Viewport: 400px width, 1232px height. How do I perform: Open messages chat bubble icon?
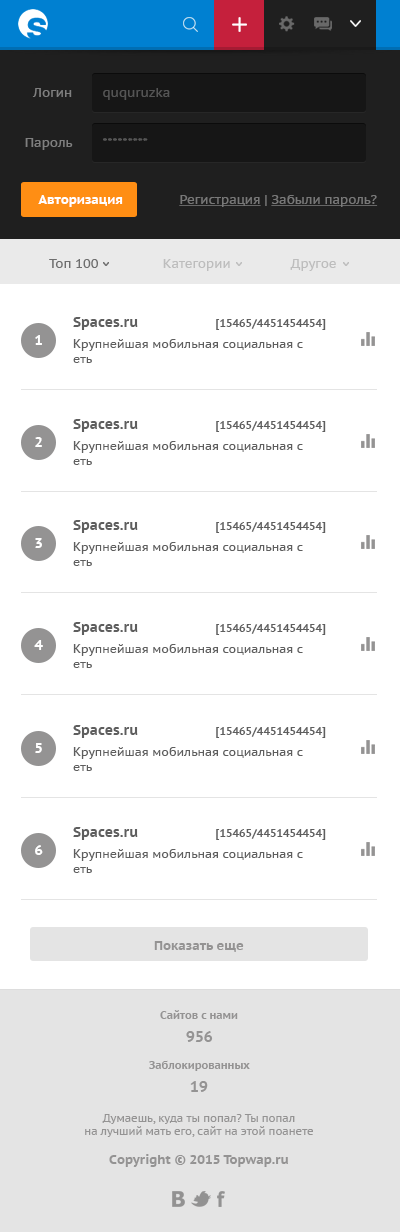(323, 24)
